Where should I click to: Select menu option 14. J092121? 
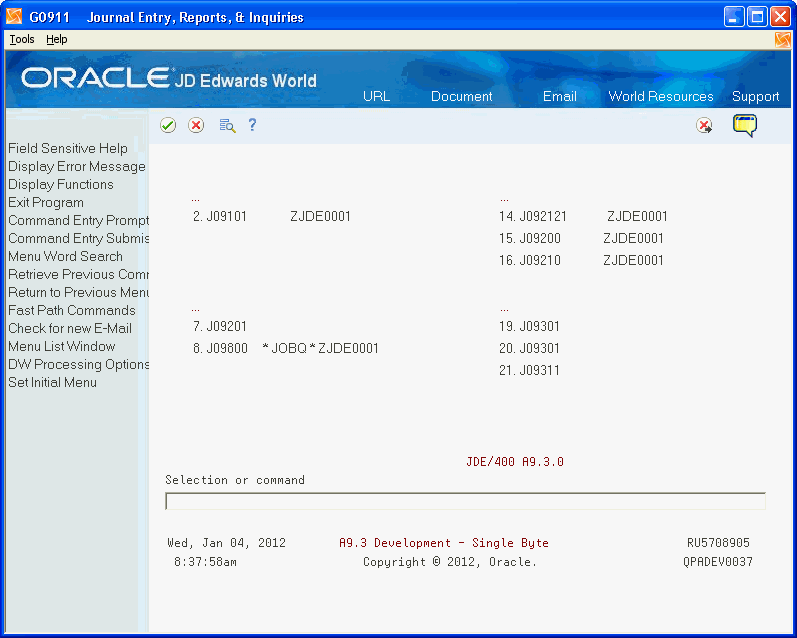point(533,217)
